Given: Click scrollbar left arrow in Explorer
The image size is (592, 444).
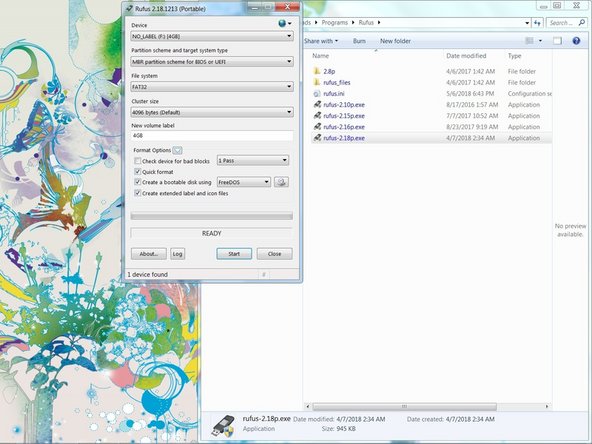Looking at the screenshot, I should point(308,407).
